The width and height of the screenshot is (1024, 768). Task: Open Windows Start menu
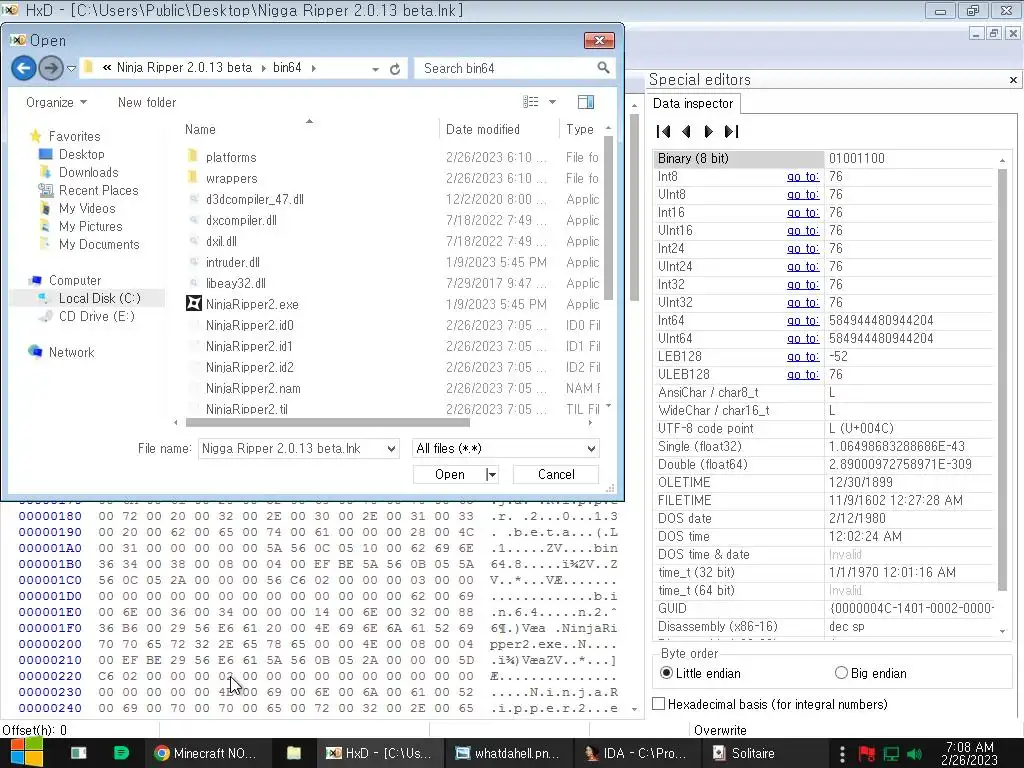pos(27,753)
